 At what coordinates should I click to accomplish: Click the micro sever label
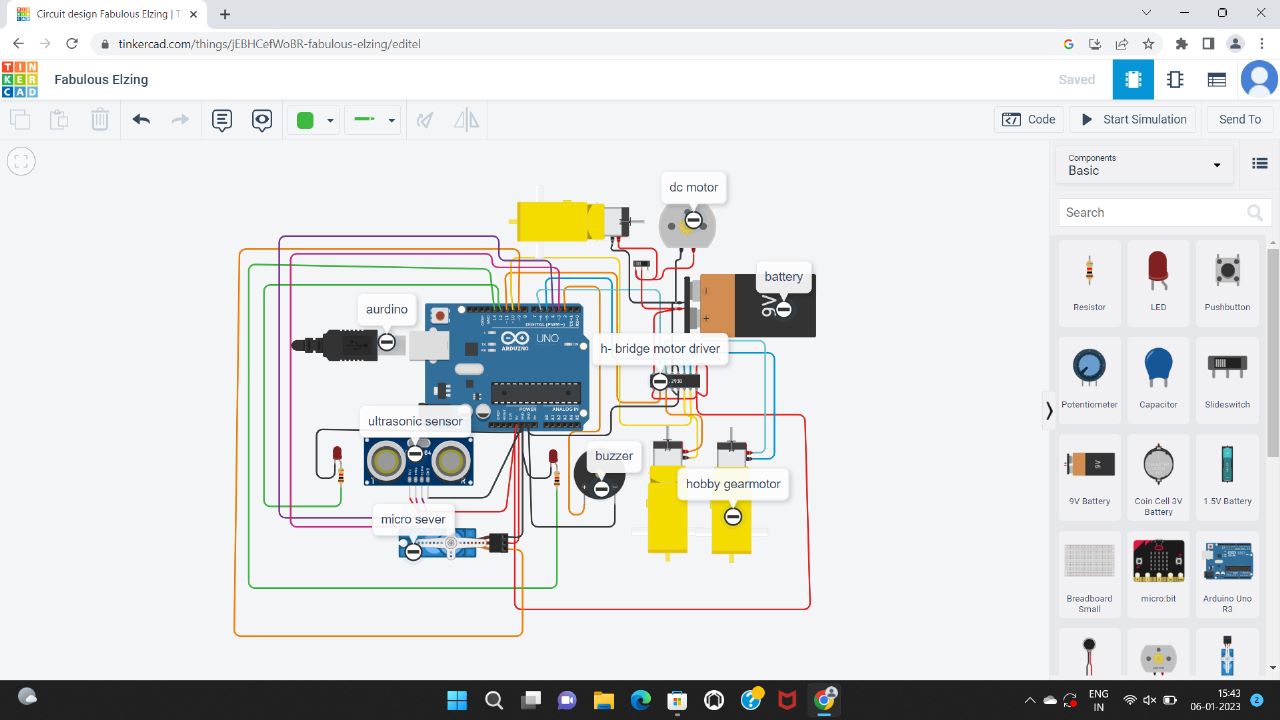413,519
